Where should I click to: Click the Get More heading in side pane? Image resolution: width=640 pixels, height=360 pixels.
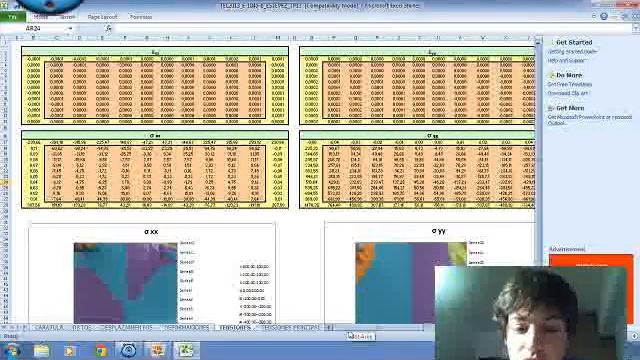[x=570, y=108]
